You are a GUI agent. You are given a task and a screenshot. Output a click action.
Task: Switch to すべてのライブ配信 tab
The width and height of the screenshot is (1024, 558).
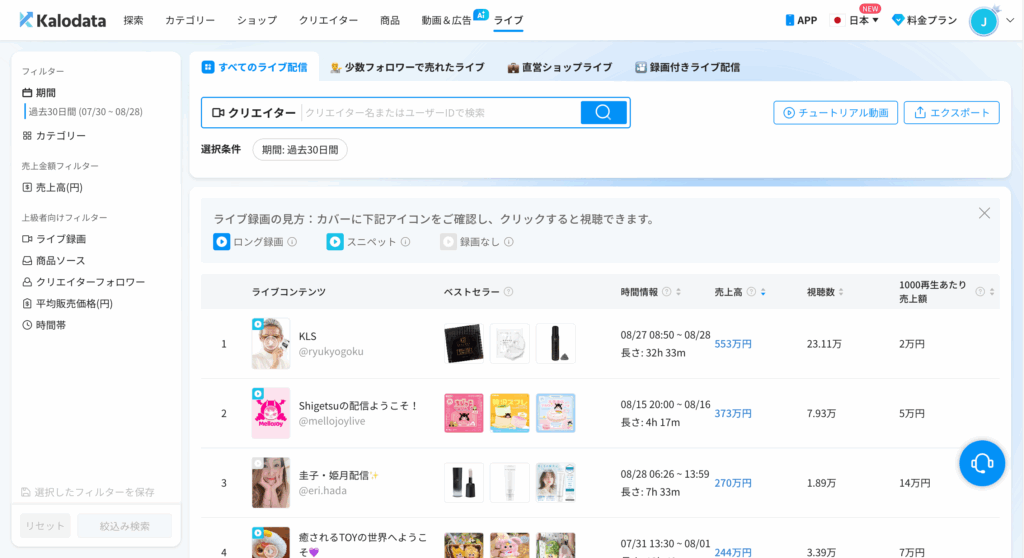[255, 67]
